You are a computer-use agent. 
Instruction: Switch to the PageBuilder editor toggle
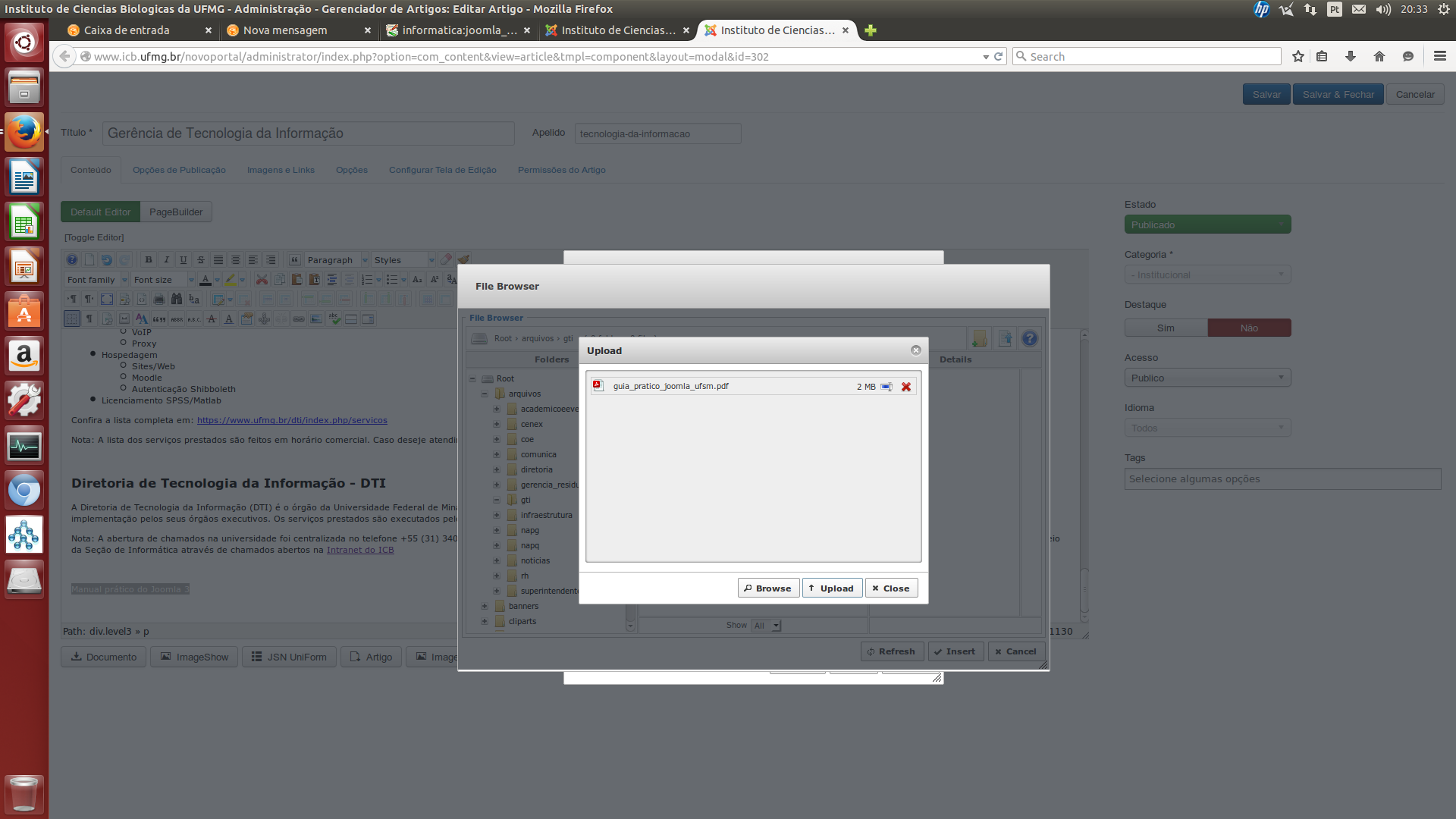(176, 212)
